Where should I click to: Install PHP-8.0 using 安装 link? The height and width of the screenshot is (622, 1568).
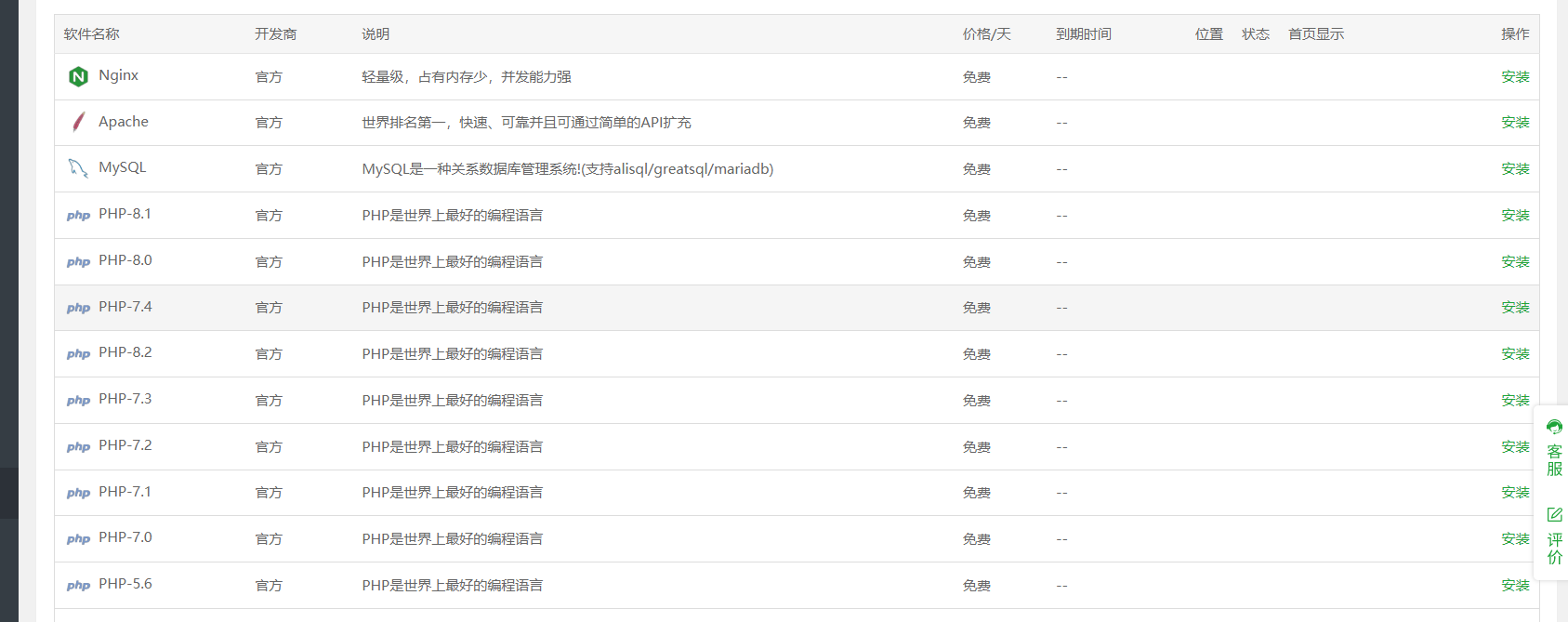tap(1515, 262)
